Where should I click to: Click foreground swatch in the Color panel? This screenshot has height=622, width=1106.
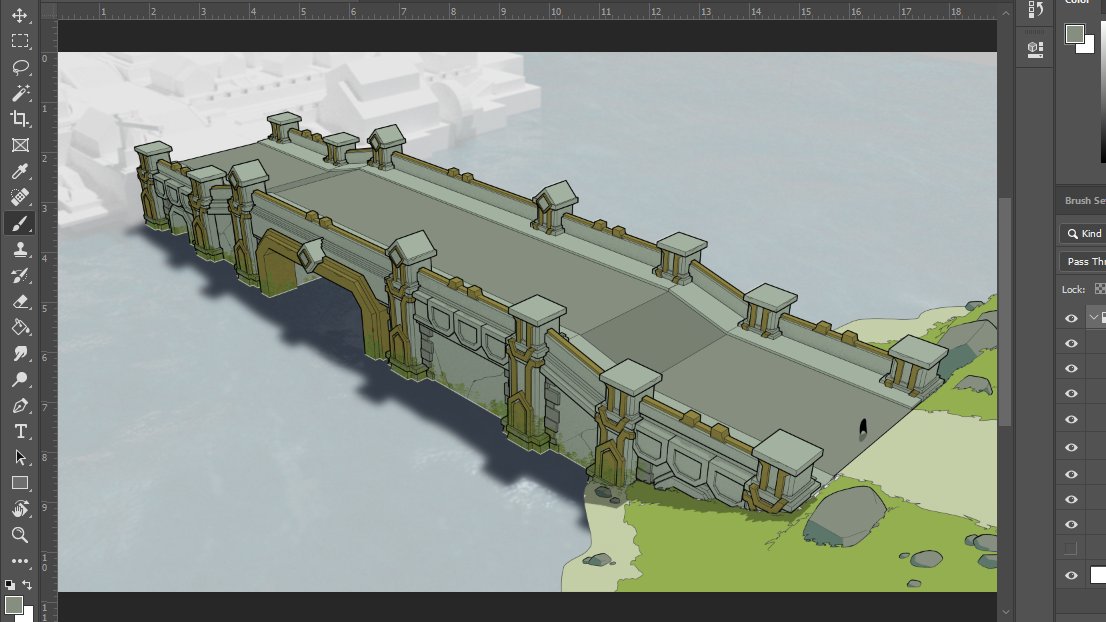(x=1074, y=32)
